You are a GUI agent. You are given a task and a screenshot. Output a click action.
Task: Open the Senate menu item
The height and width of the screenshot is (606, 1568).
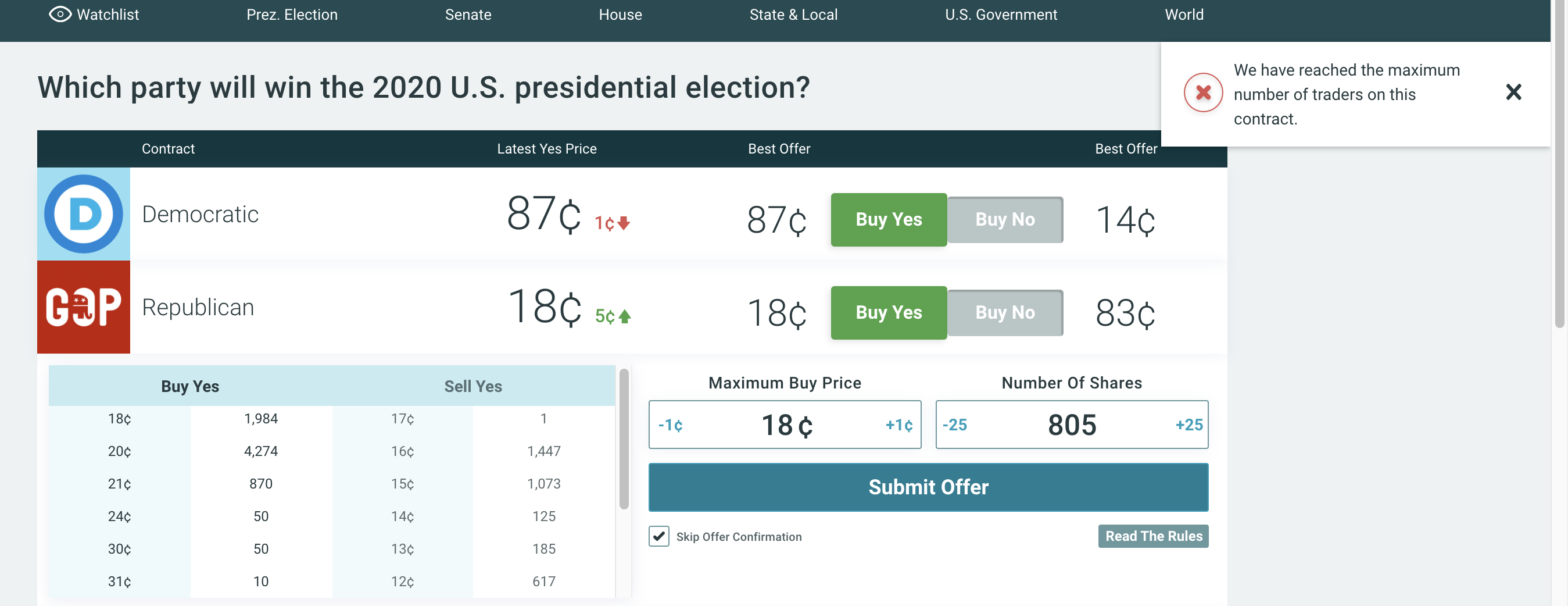(x=467, y=15)
